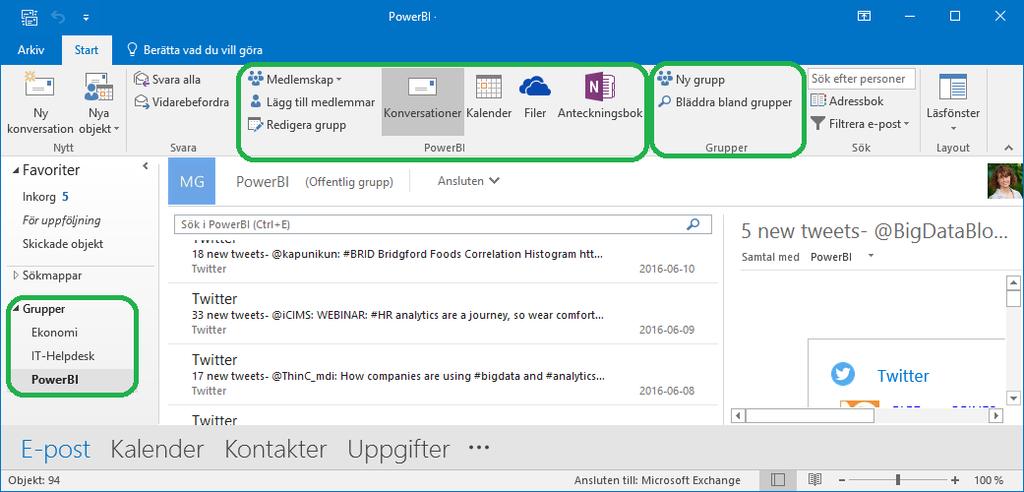The height and width of the screenshot is (492, 1024).
Task: Switch to E-post navigation
Action: (x=56, y=450)
